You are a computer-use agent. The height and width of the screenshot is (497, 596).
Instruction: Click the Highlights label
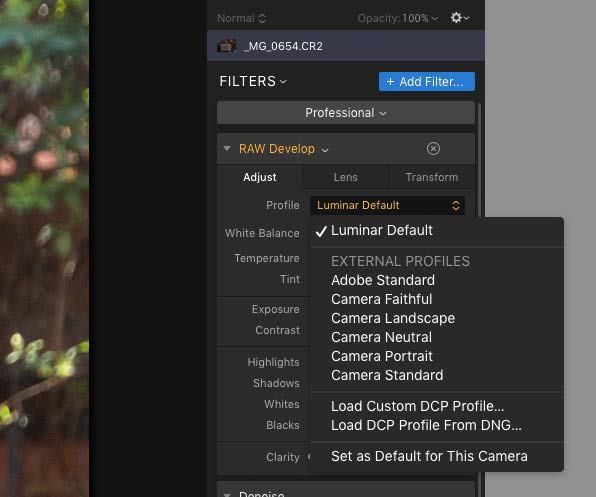pos(273,362)
